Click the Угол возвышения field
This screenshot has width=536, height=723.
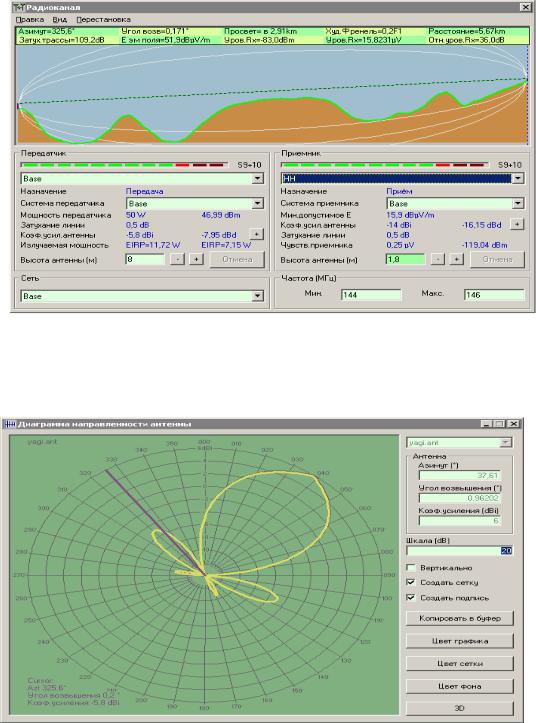click(x=459, y=498)
